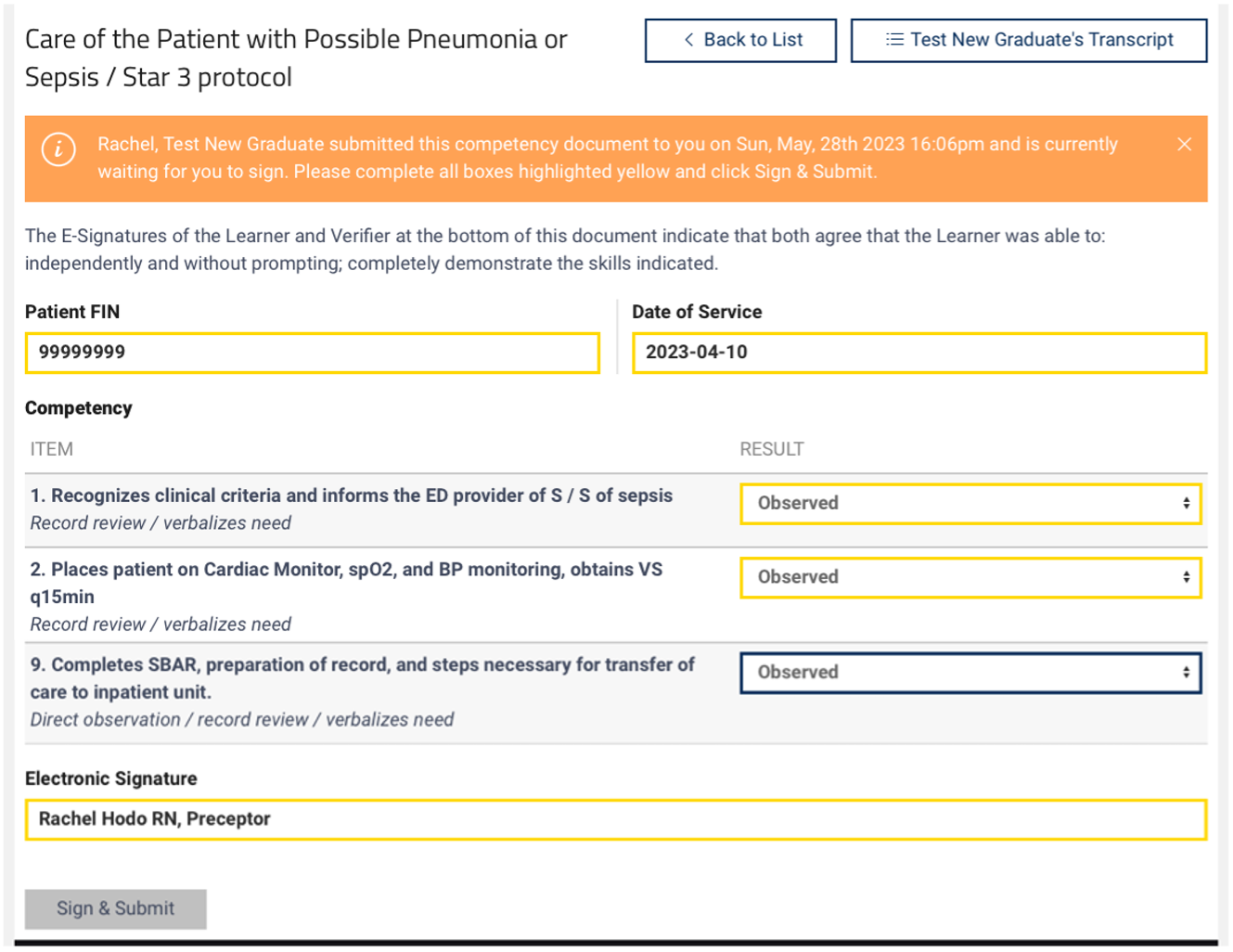Viewport: 1233px width, 952px height.
Task: Focus the Patient FIN input field
Action: pyautogui.click(x=313, y=353)
